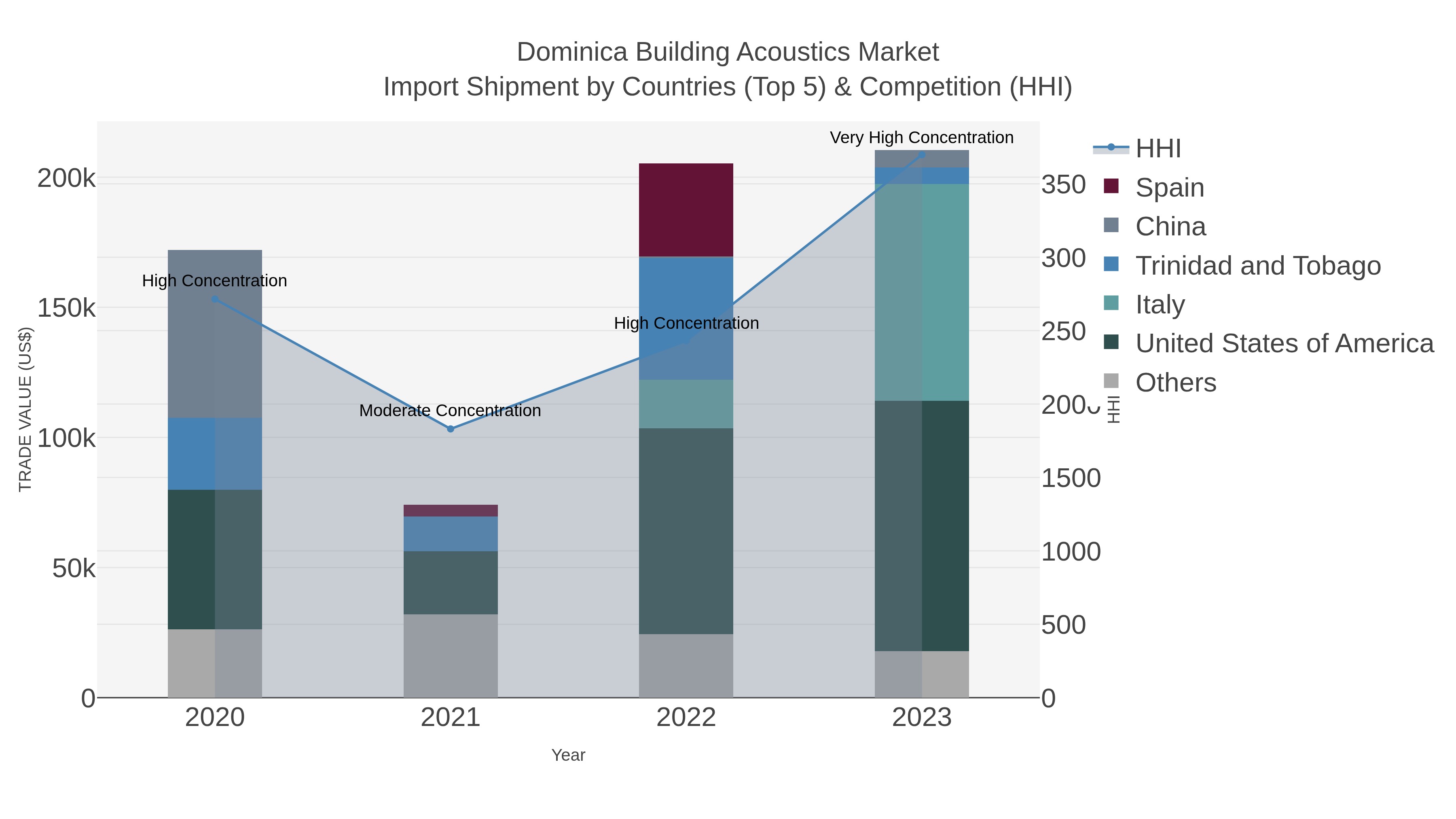Click the China segment atop 2023 bar

922,159
